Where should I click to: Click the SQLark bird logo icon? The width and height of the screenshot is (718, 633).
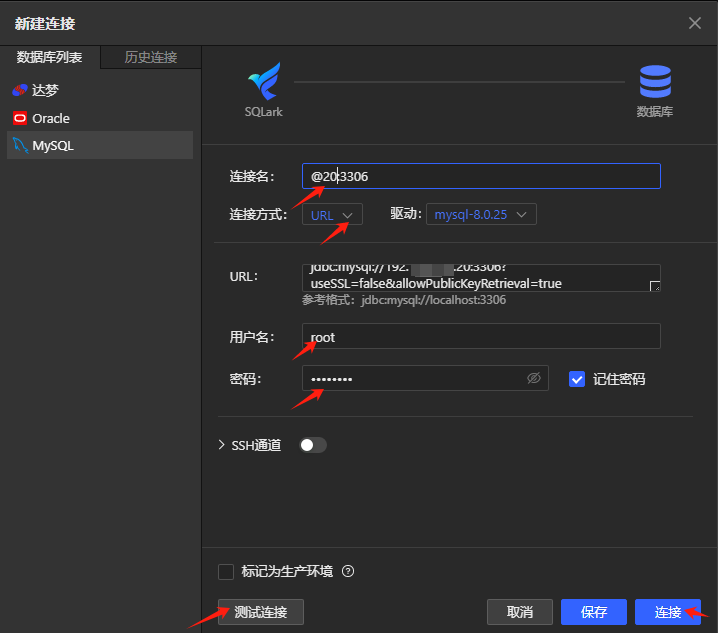point(264,81)
